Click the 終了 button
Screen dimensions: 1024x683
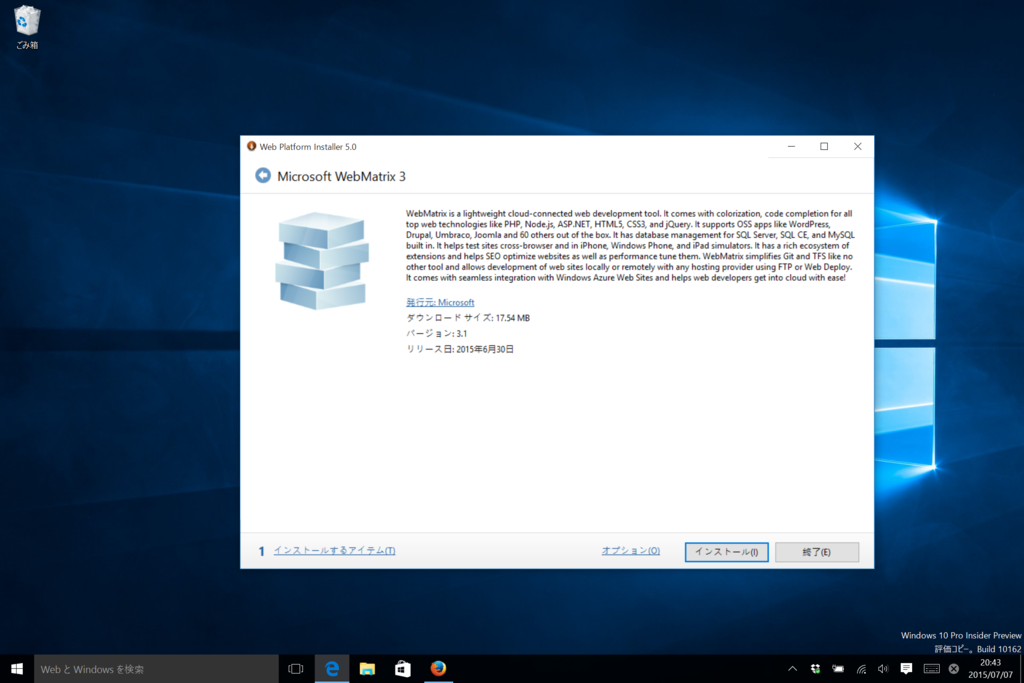click(817, 552)
